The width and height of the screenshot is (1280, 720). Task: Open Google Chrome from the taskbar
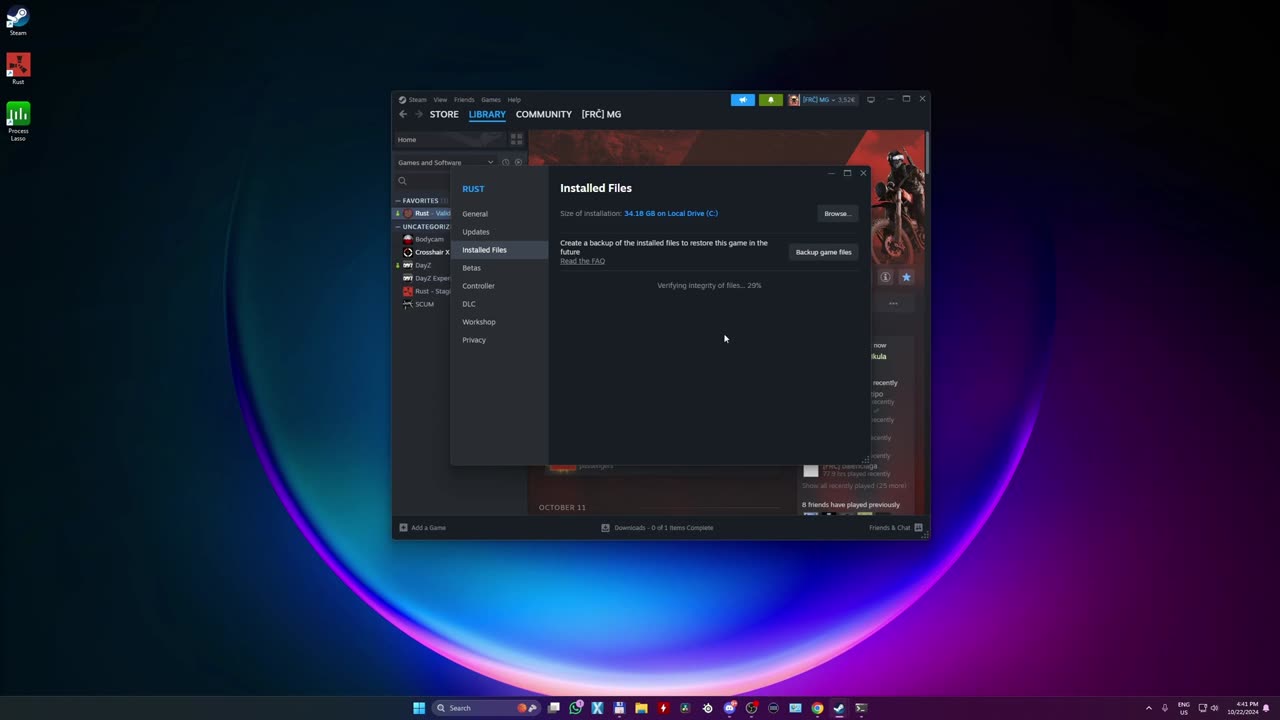(817, 708)
